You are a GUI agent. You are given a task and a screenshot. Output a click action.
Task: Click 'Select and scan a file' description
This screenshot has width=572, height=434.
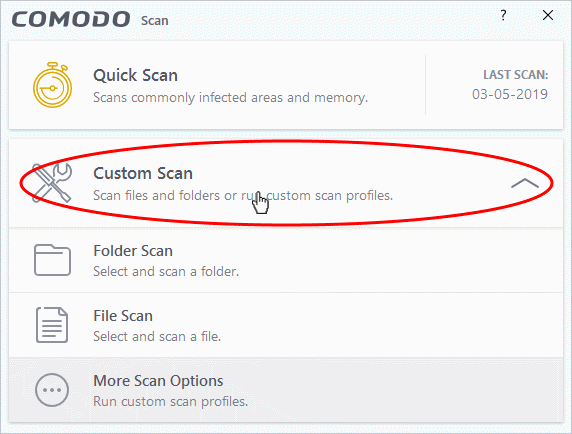pos(157,336)
